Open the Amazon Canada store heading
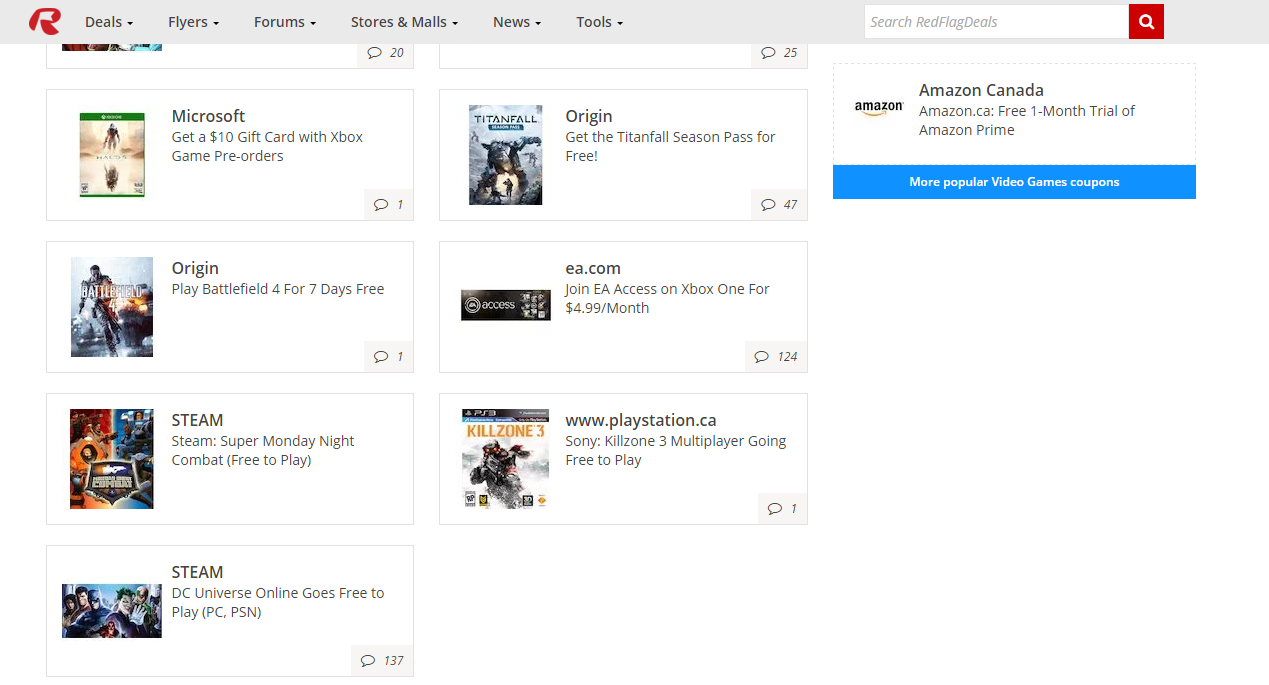The width and height of the screenshot is (1269, 685). tap(981, 90)
